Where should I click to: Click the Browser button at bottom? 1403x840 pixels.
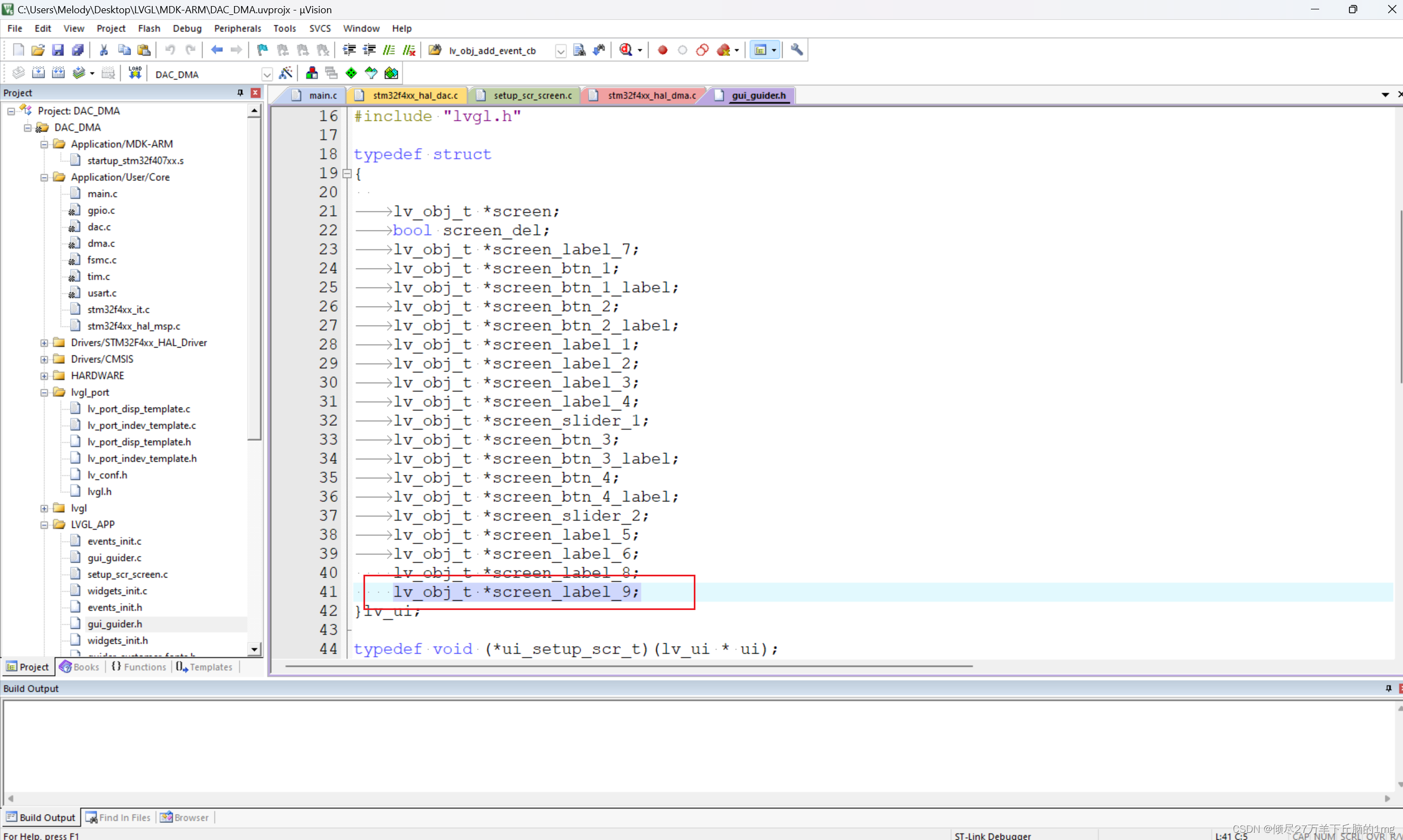coord(184,817)
